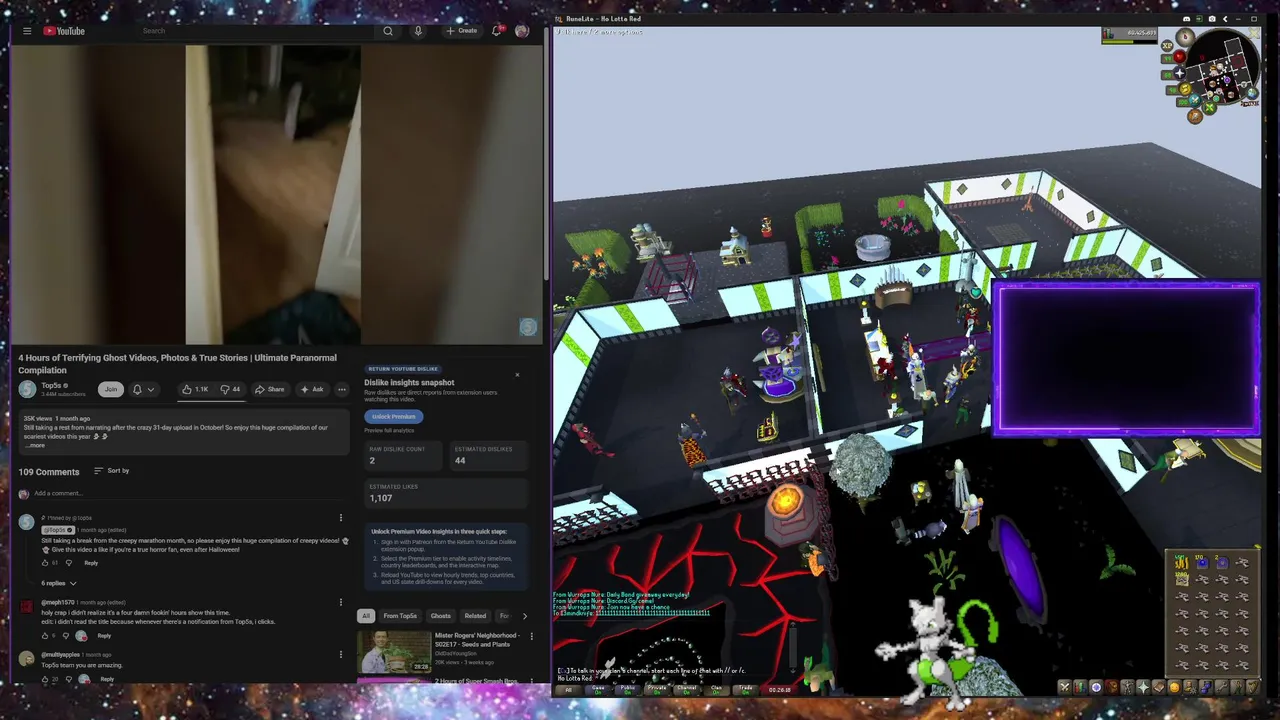Screen dimensions: 1280x720
Task: Open options menu on @meph1570 comment
Action: [x=341, y=602]
